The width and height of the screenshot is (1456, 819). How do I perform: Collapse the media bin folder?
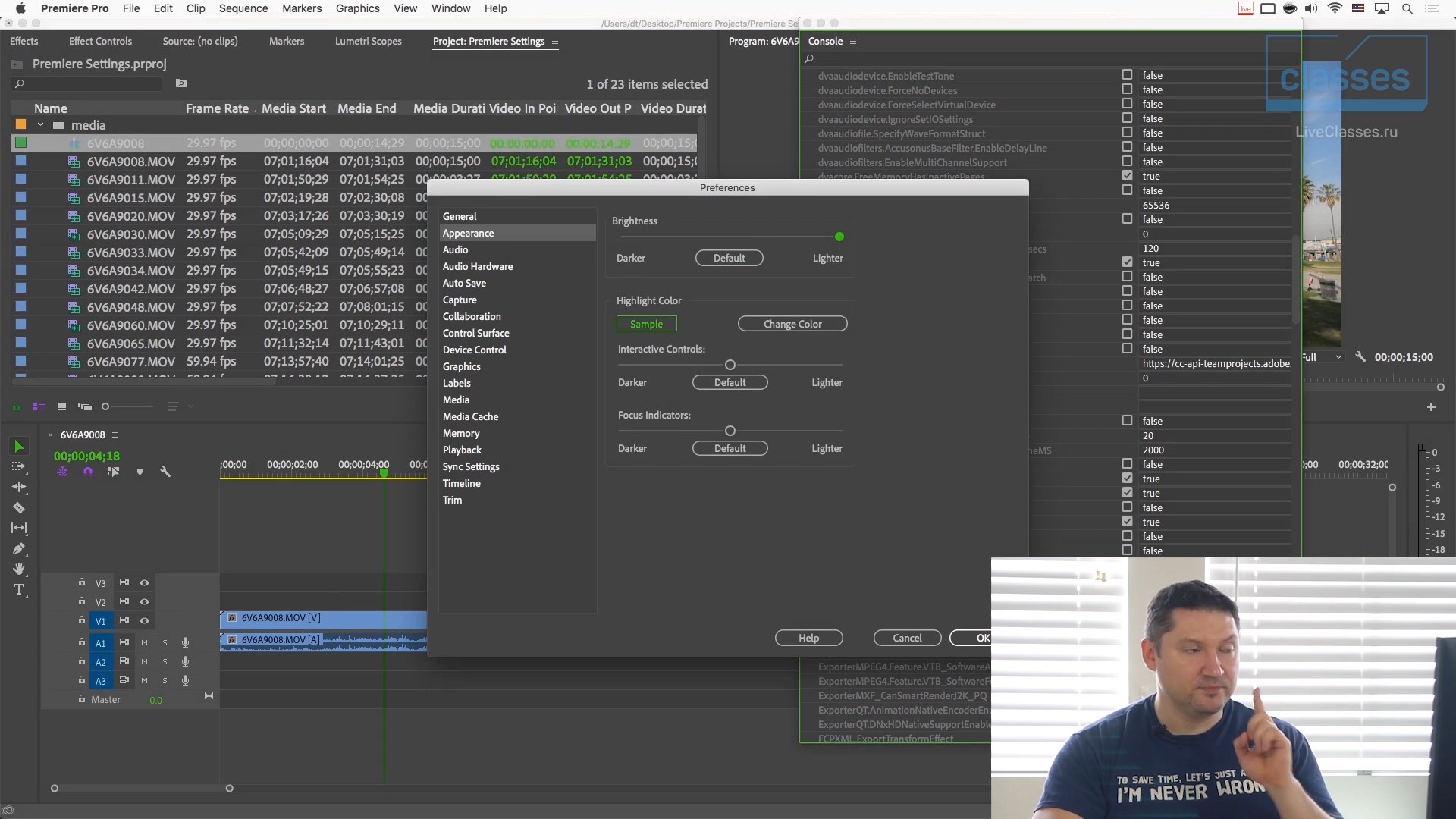click(40, 125)
